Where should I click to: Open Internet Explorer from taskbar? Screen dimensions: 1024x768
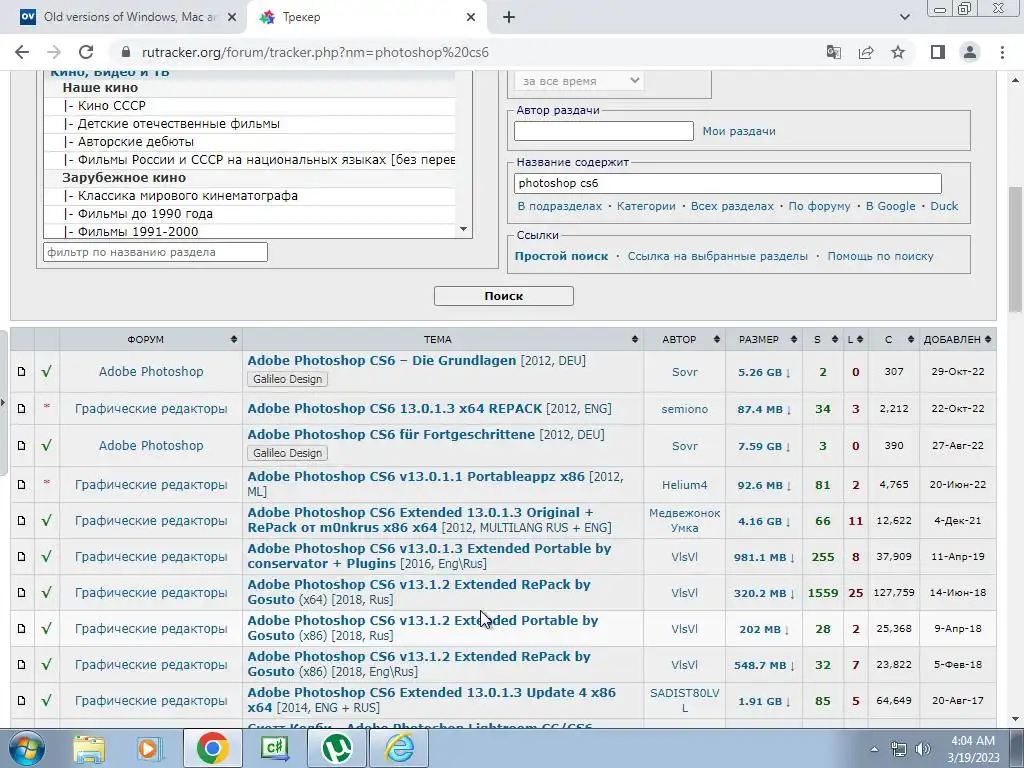point(399,748)
